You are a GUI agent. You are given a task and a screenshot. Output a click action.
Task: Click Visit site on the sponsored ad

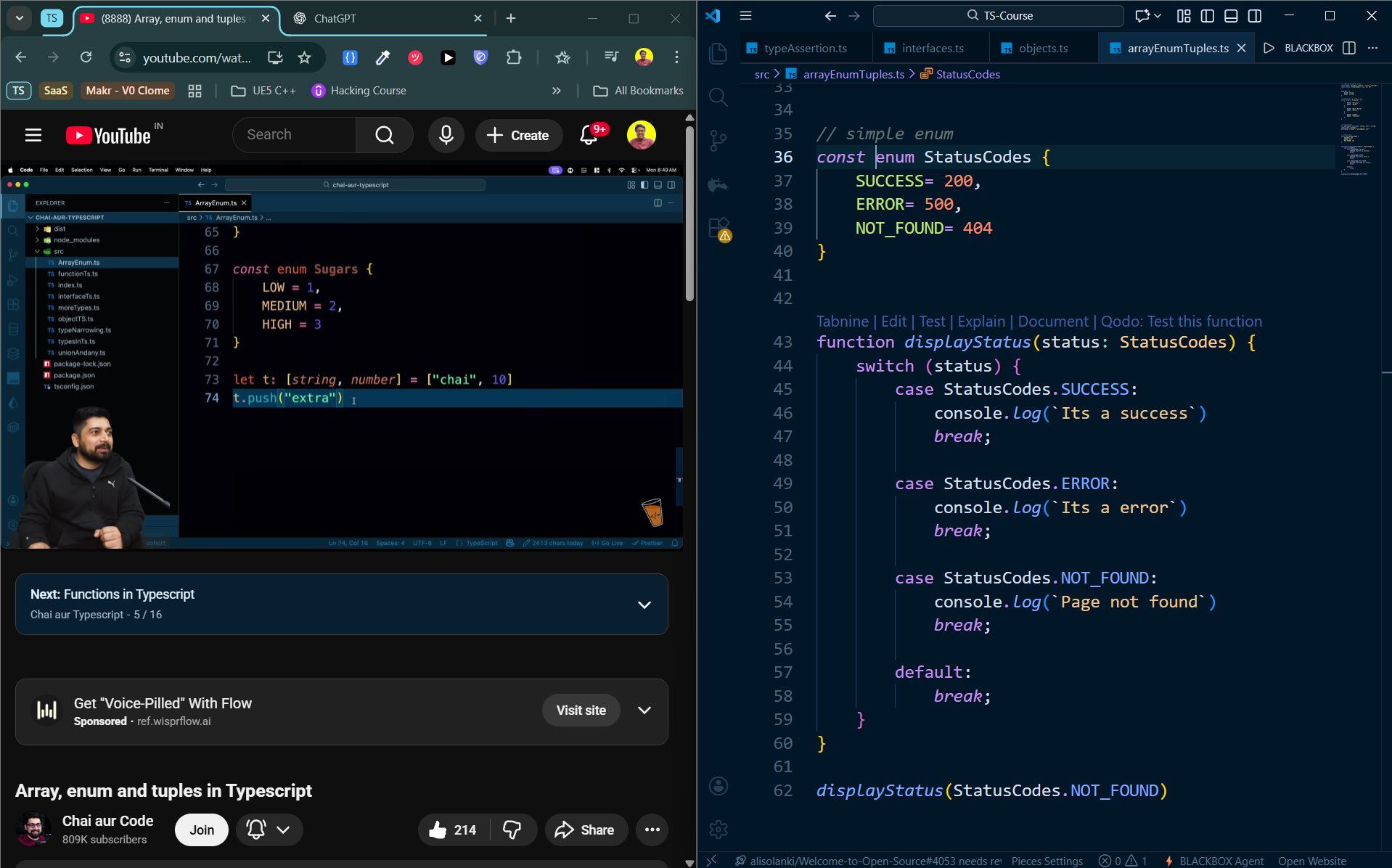581,710
